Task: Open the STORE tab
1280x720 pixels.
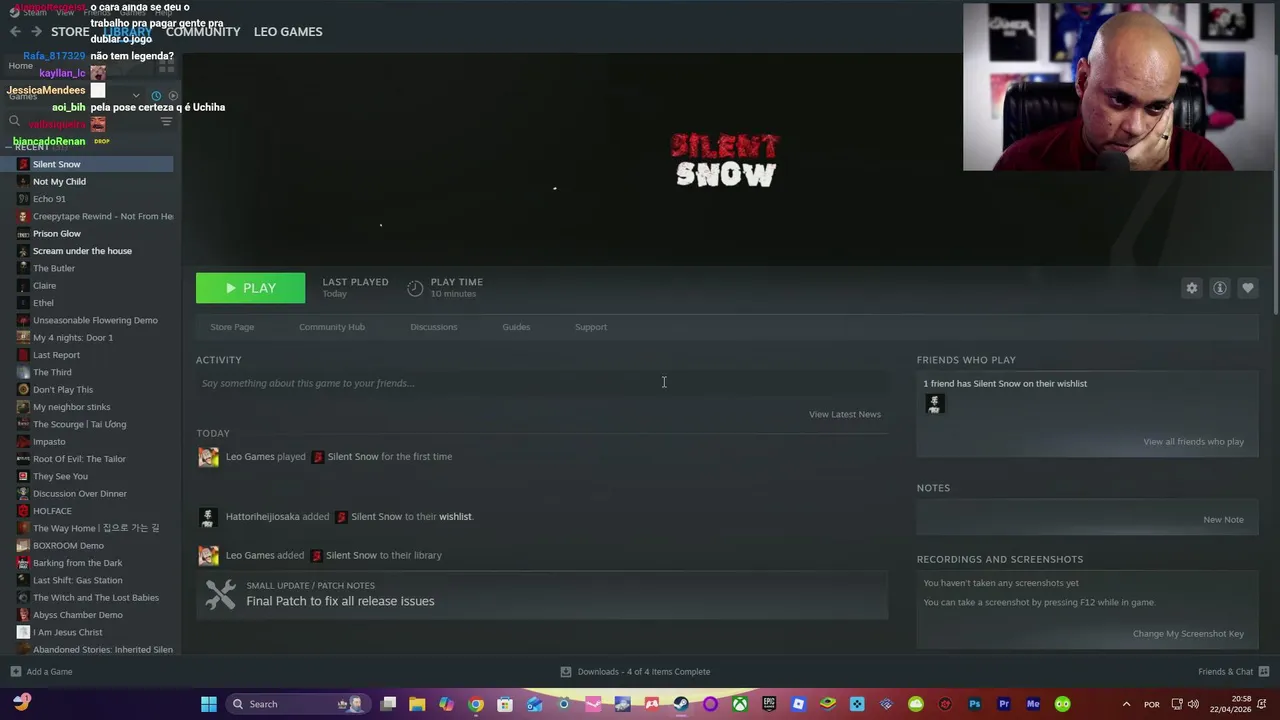Action: tap(70, 32)
